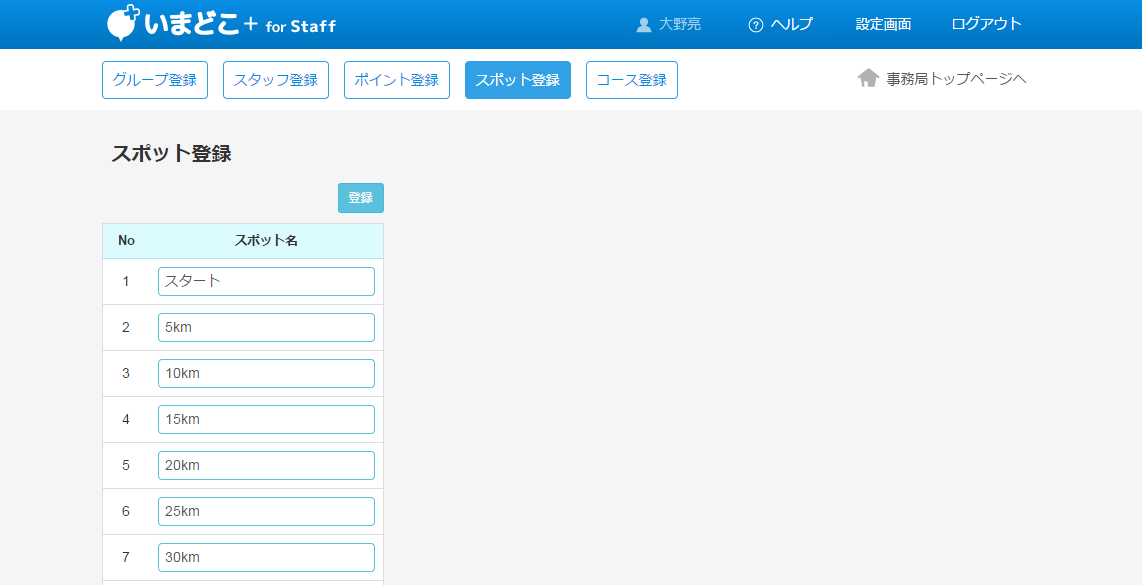1142x585 pixels.
Task: Go to the ポイント登録 tab
Action: click(x=397, y=80)
